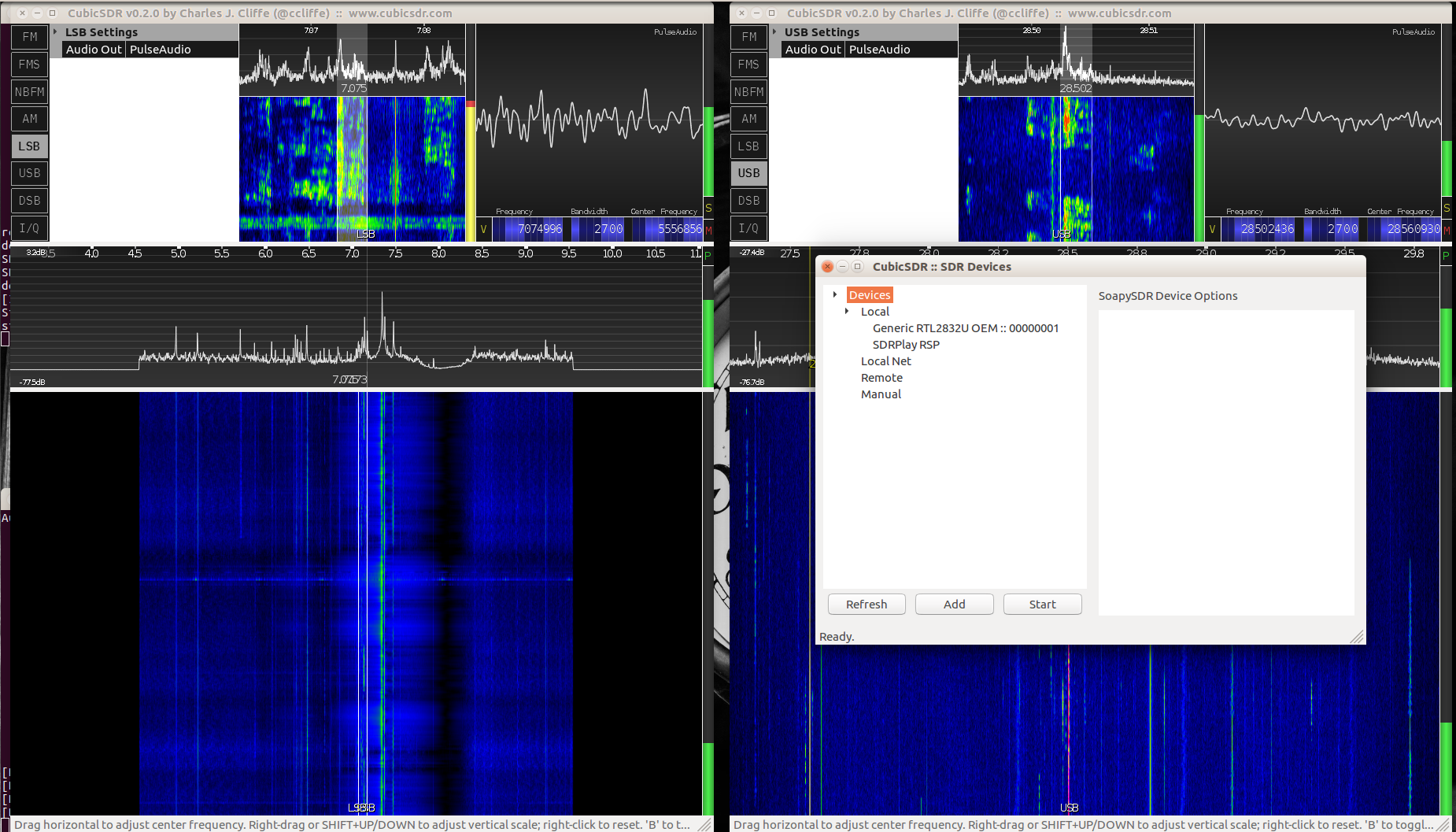Select NBFM mode in right window

(749, 92)
